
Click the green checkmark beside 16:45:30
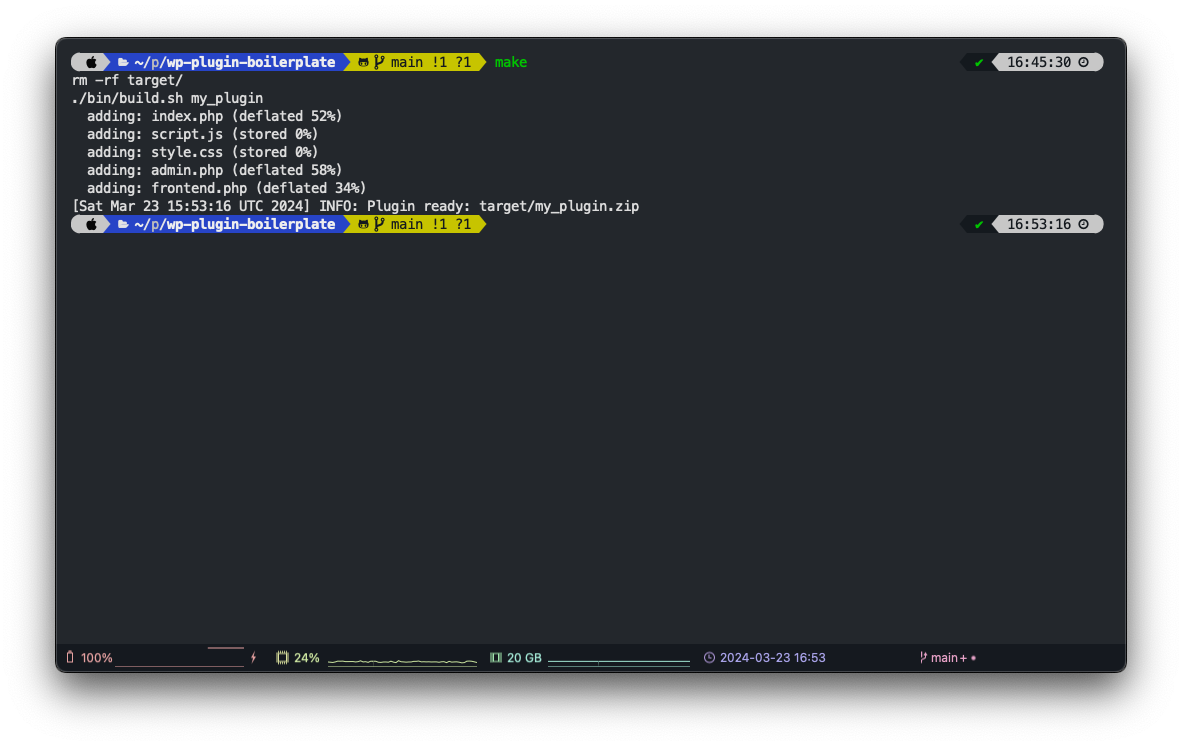978,63
